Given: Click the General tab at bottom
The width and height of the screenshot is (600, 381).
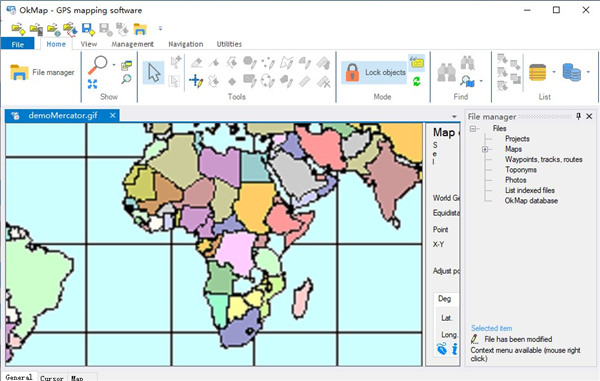Looking at the screenshot, I should click(x=19, y=377).
